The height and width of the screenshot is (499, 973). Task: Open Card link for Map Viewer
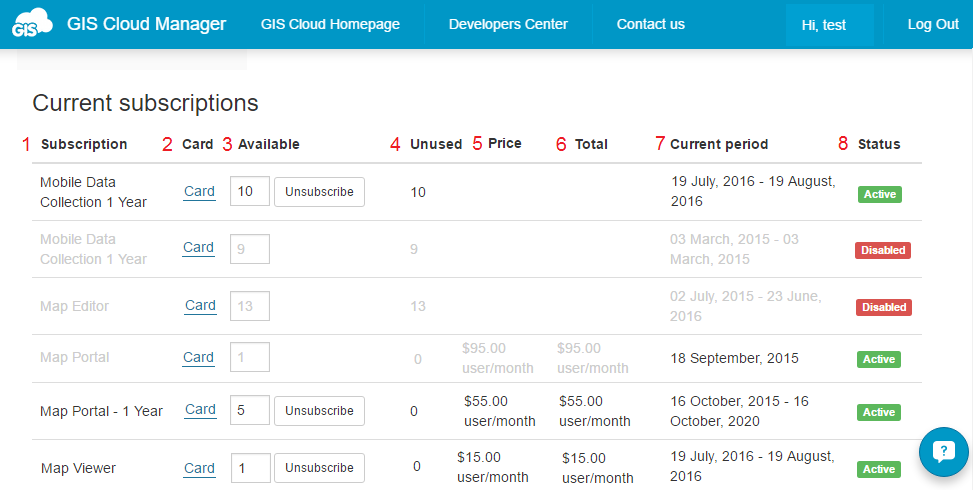click(x=199, y=469)
